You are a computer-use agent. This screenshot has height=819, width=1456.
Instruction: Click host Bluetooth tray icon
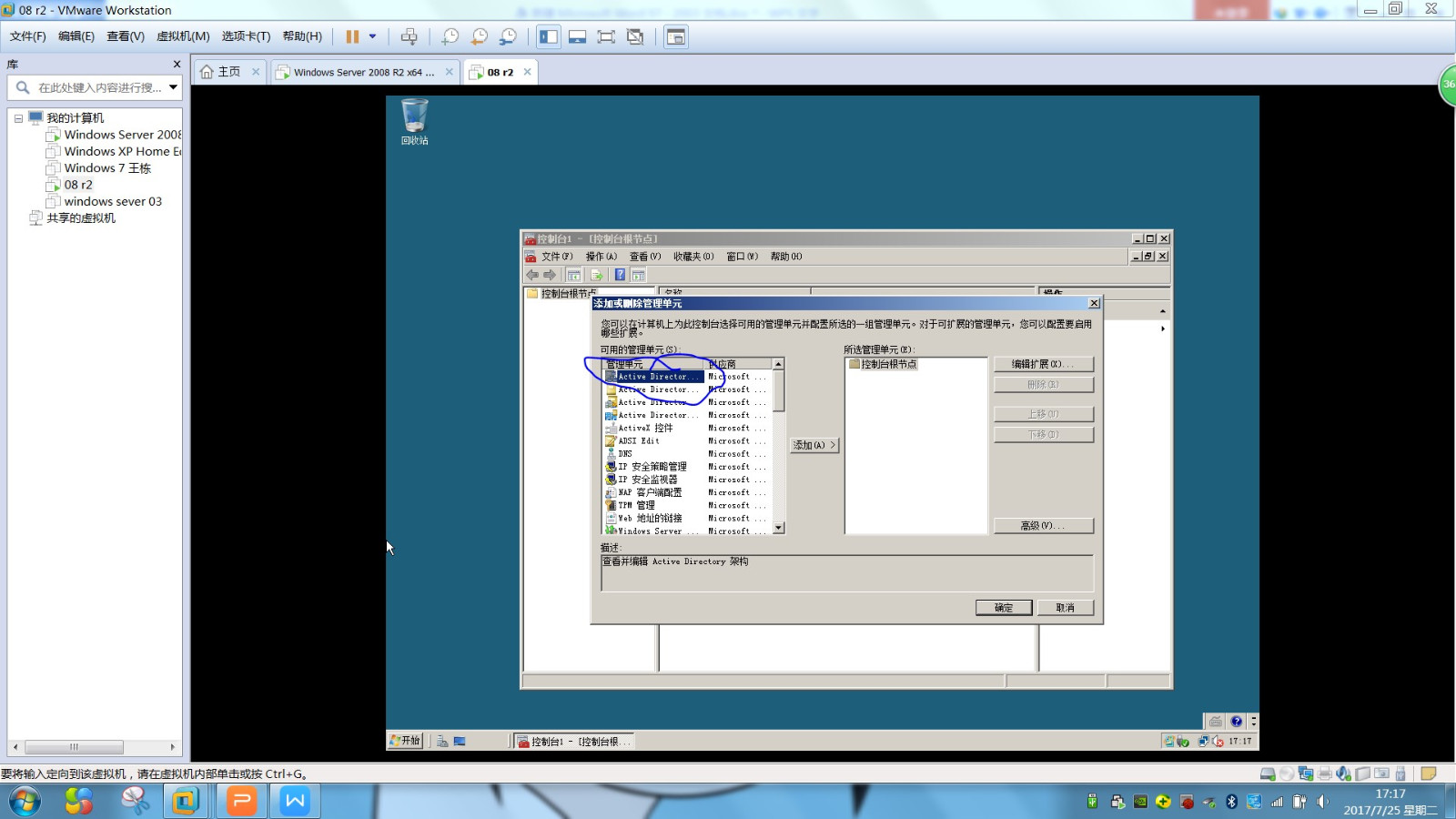(x=1231, y=802)
